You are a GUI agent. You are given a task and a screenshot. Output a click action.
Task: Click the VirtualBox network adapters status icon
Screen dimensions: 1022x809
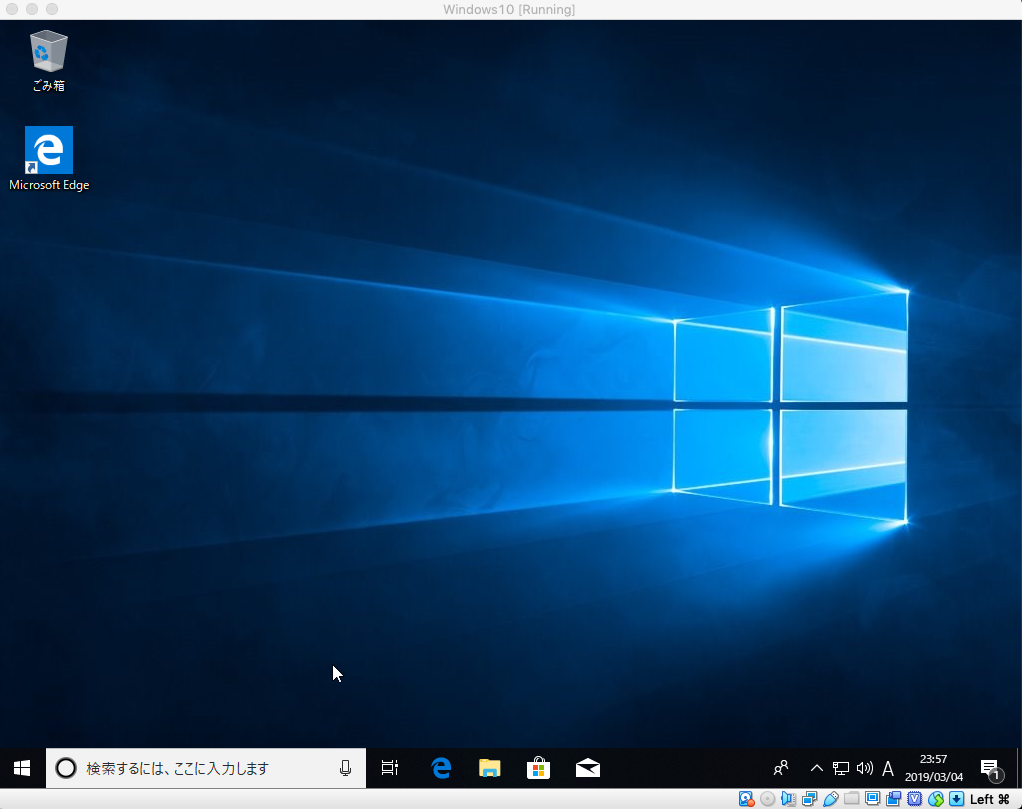[809, 799]
